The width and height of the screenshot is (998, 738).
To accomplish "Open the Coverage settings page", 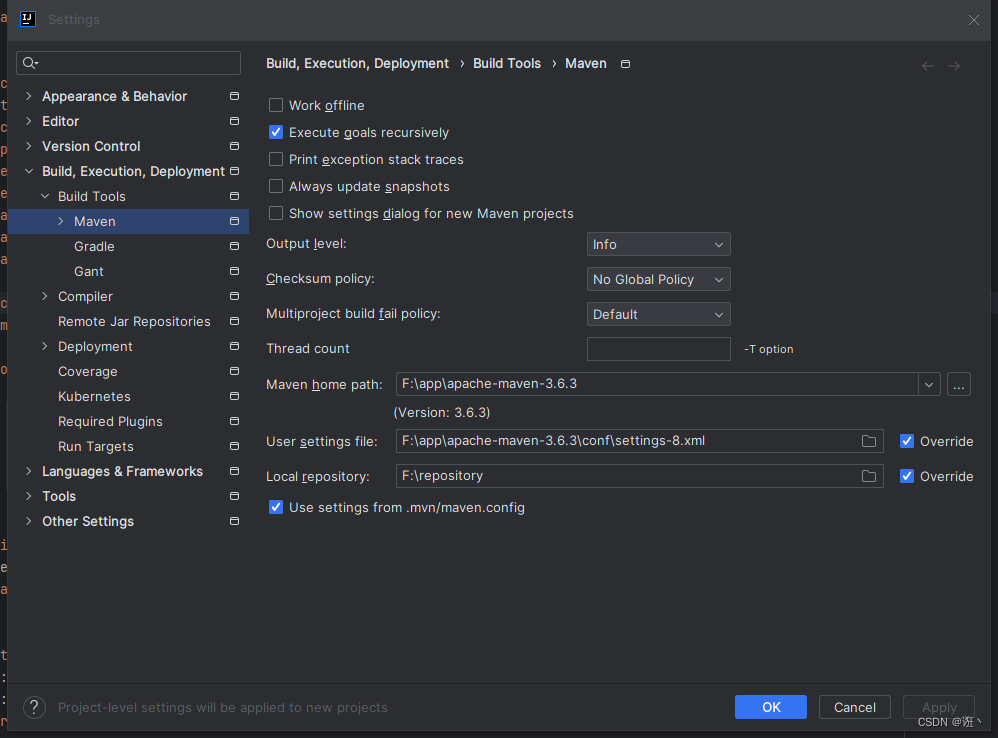I will 88,372.
